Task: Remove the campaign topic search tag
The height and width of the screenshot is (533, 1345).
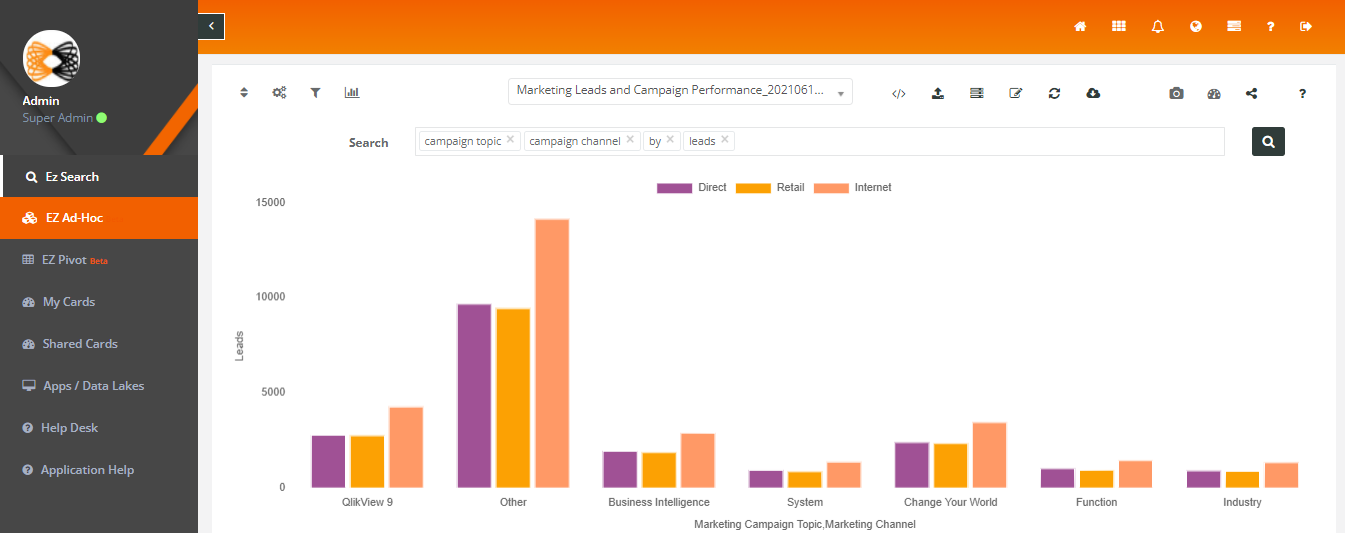Action: coord(510,140)
